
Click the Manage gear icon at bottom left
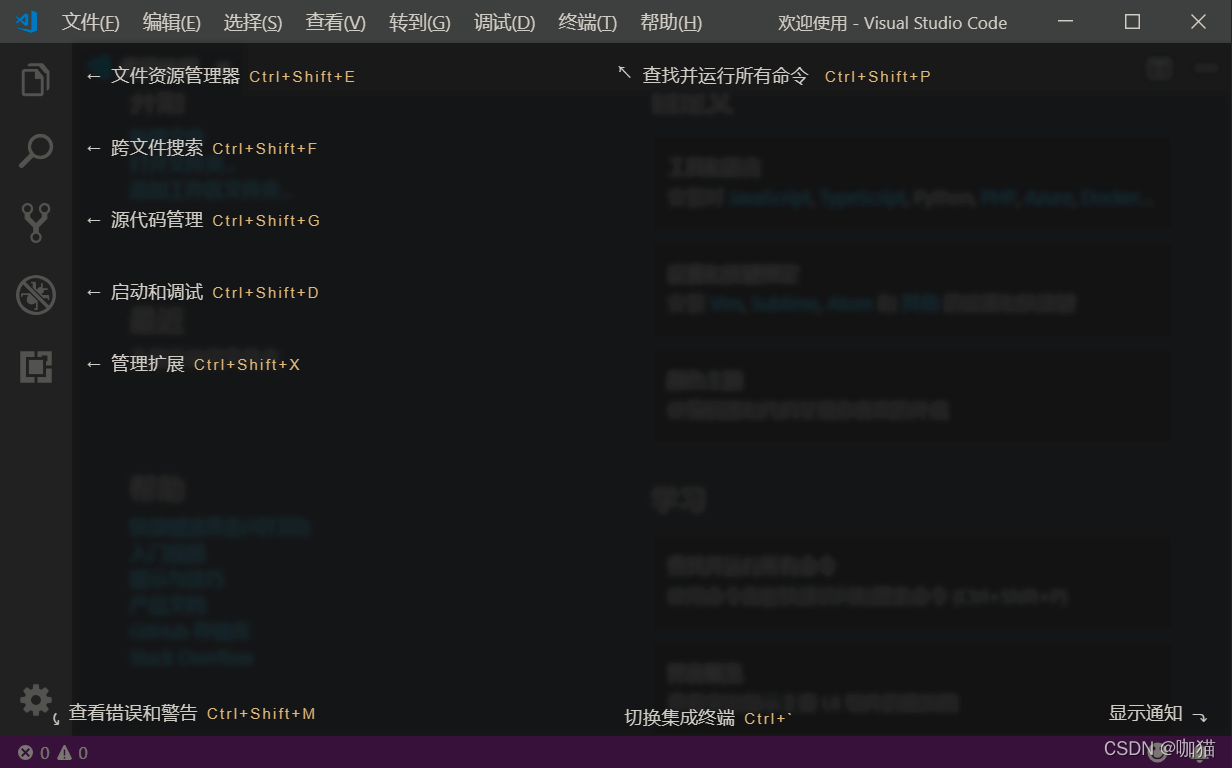[x=36, y=700]
